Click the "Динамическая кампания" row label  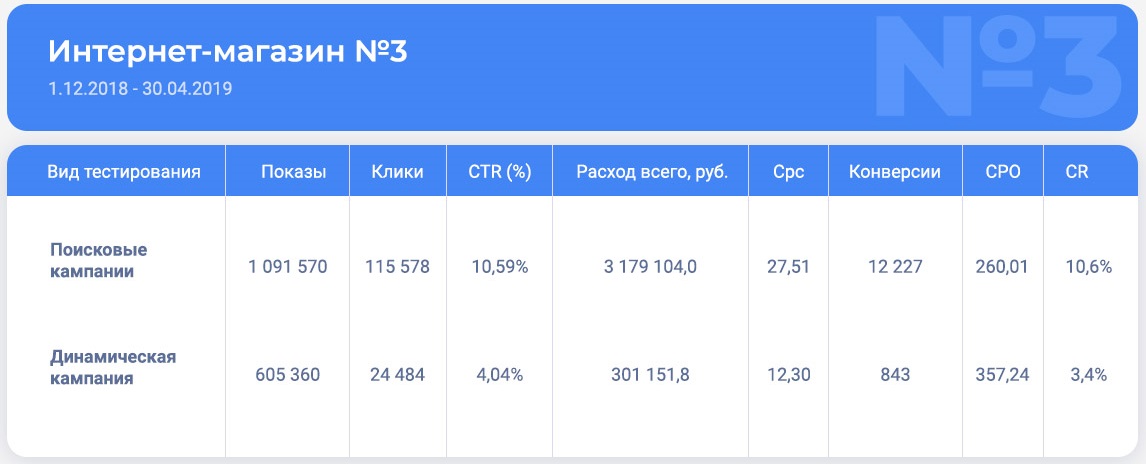coord(113,367)
